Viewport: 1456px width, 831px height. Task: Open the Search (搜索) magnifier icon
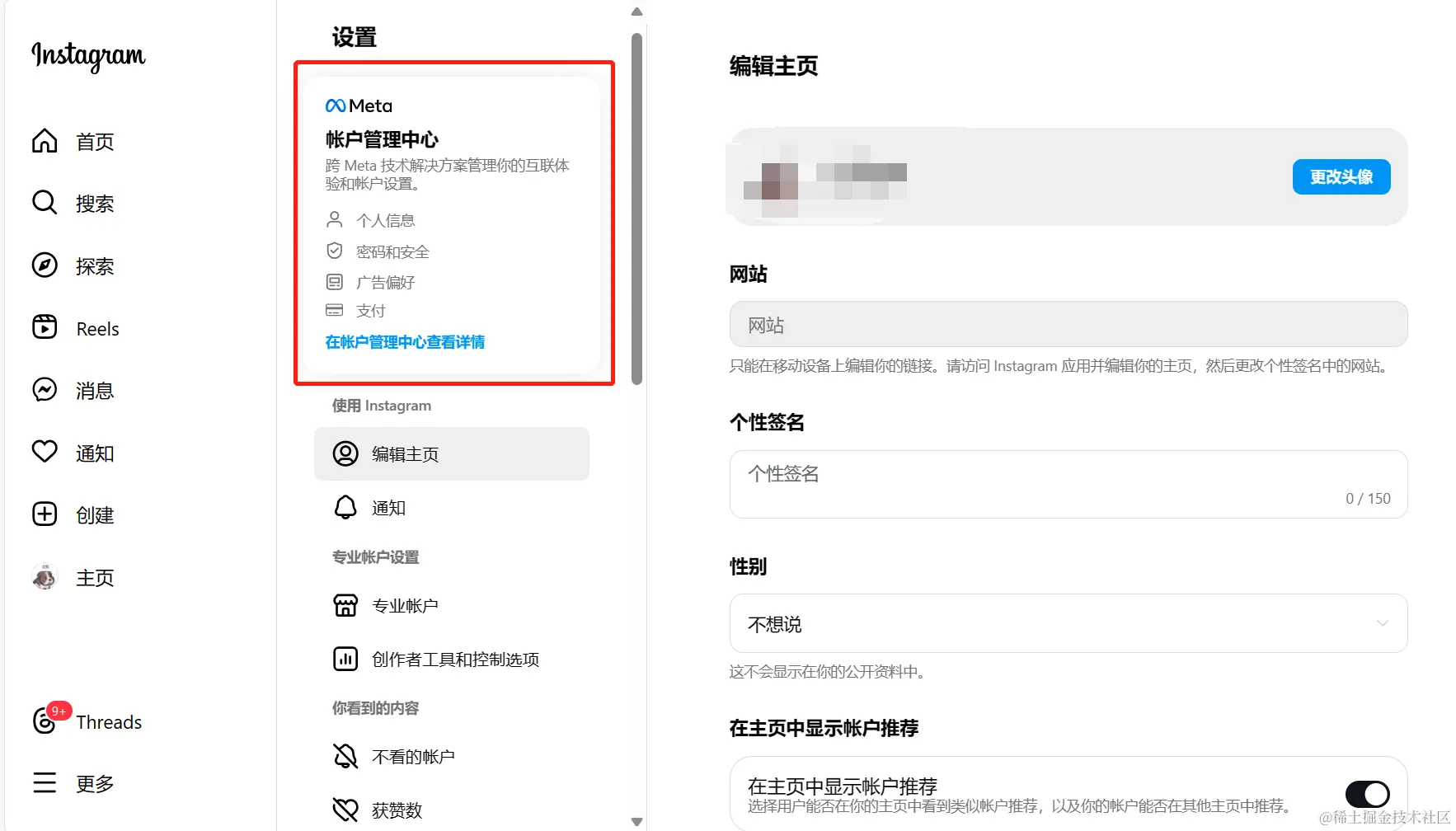tap(45, 203)
